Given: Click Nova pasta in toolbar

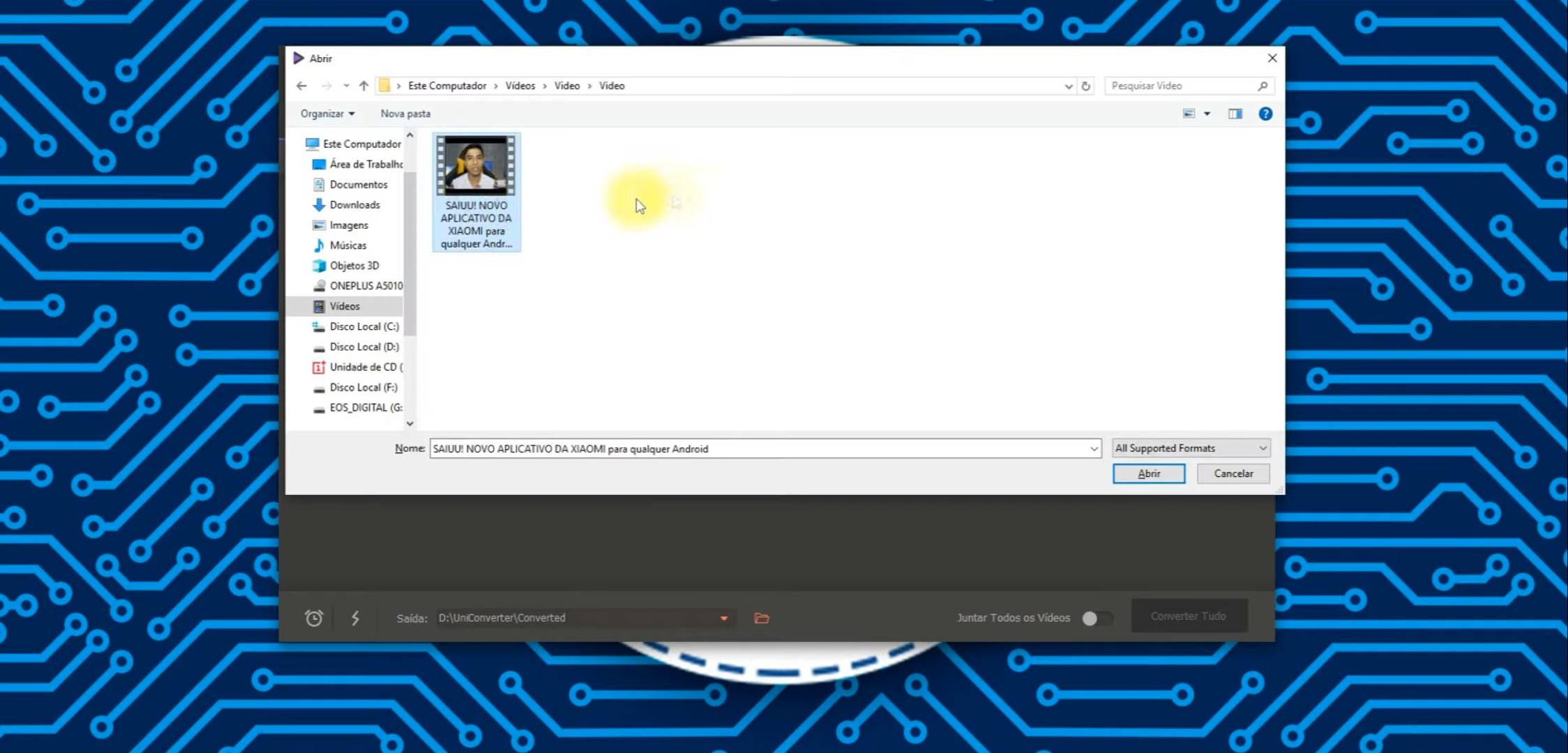Looking at the screenshot, I should pos(405,114).
